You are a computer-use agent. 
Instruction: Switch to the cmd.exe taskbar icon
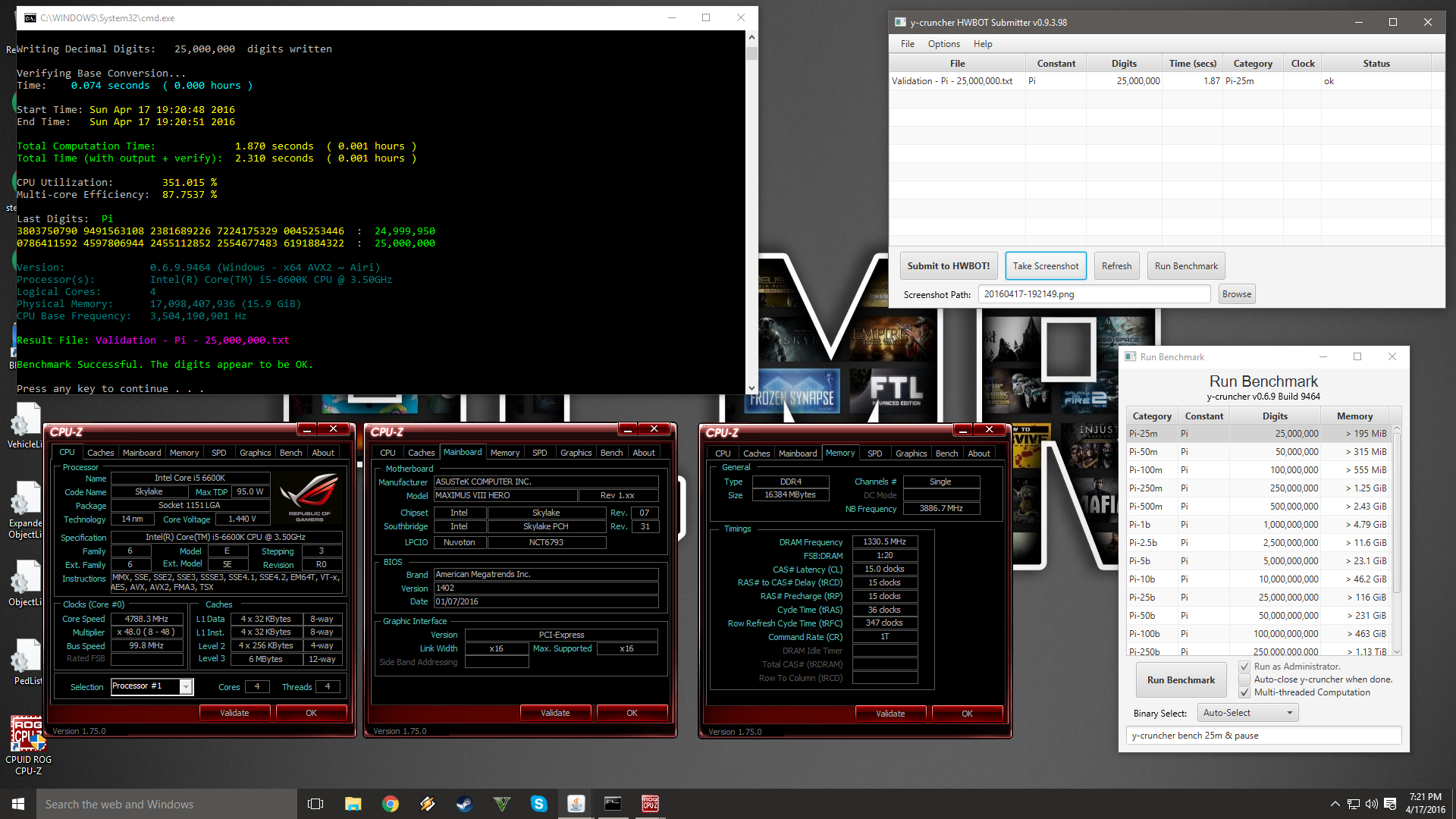pos(613,804)
